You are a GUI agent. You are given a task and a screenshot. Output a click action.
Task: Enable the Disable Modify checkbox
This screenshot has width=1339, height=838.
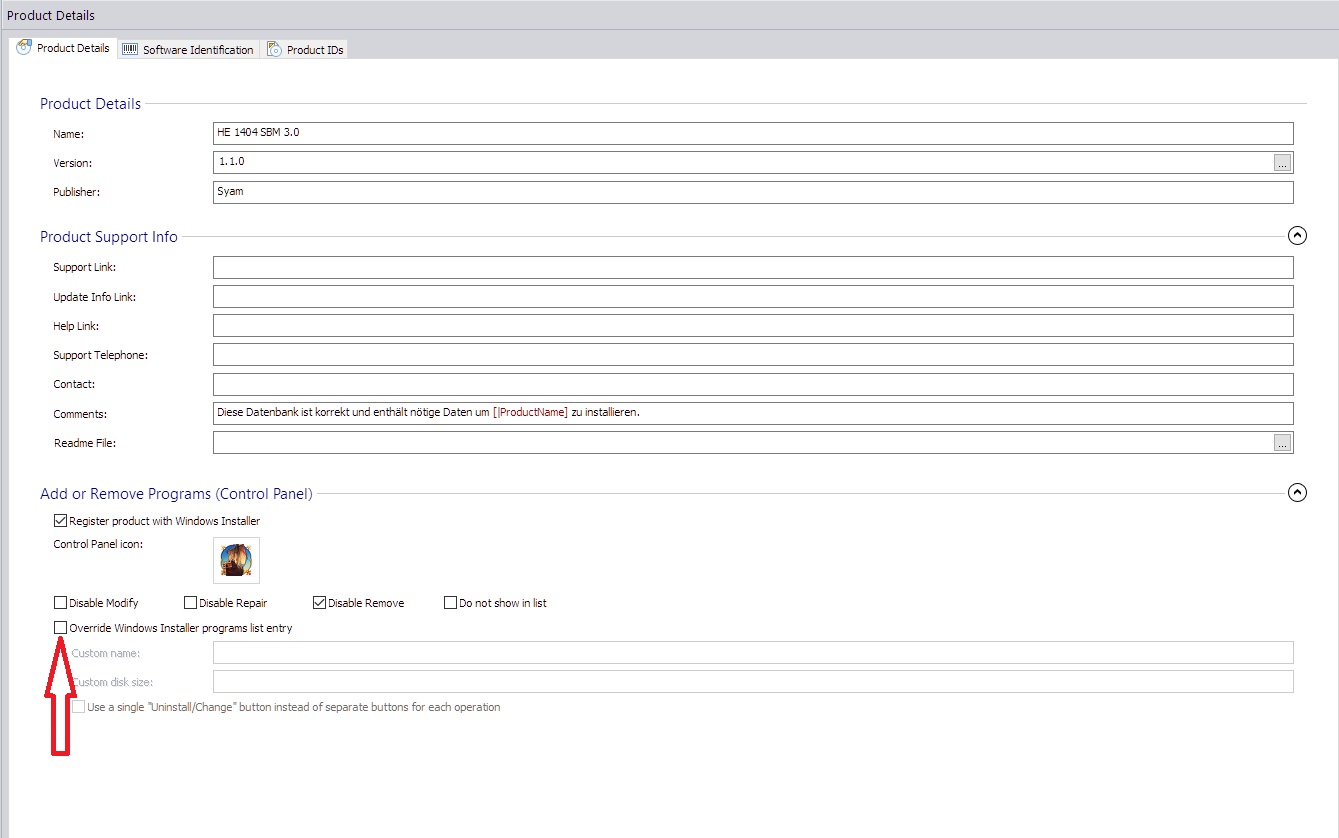[61, 603]
